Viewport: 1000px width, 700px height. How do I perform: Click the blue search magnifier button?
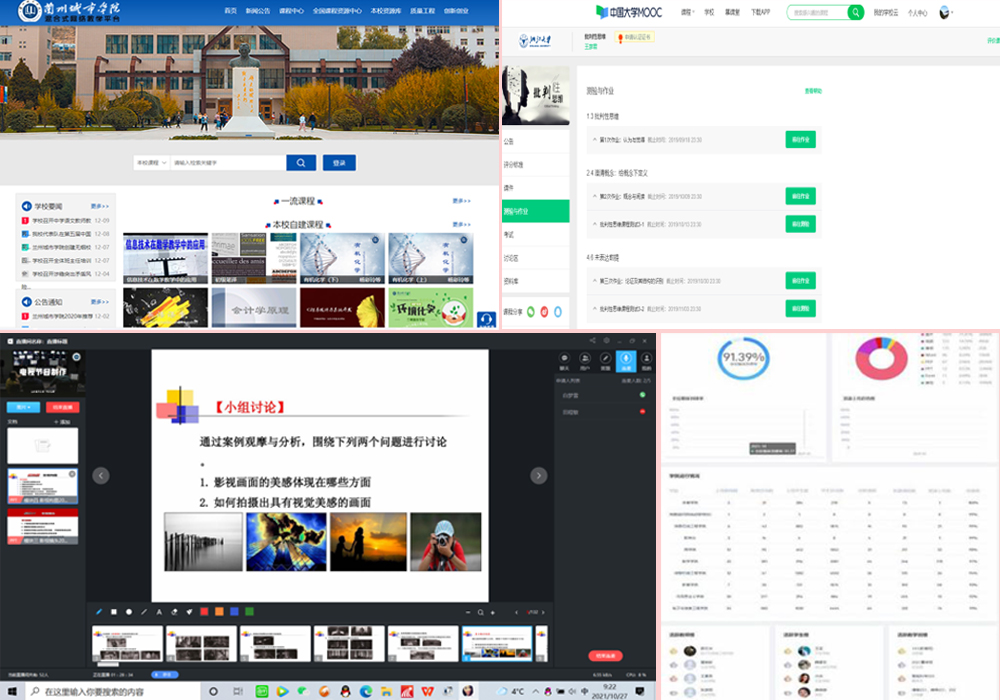click(x=300, y=163)
